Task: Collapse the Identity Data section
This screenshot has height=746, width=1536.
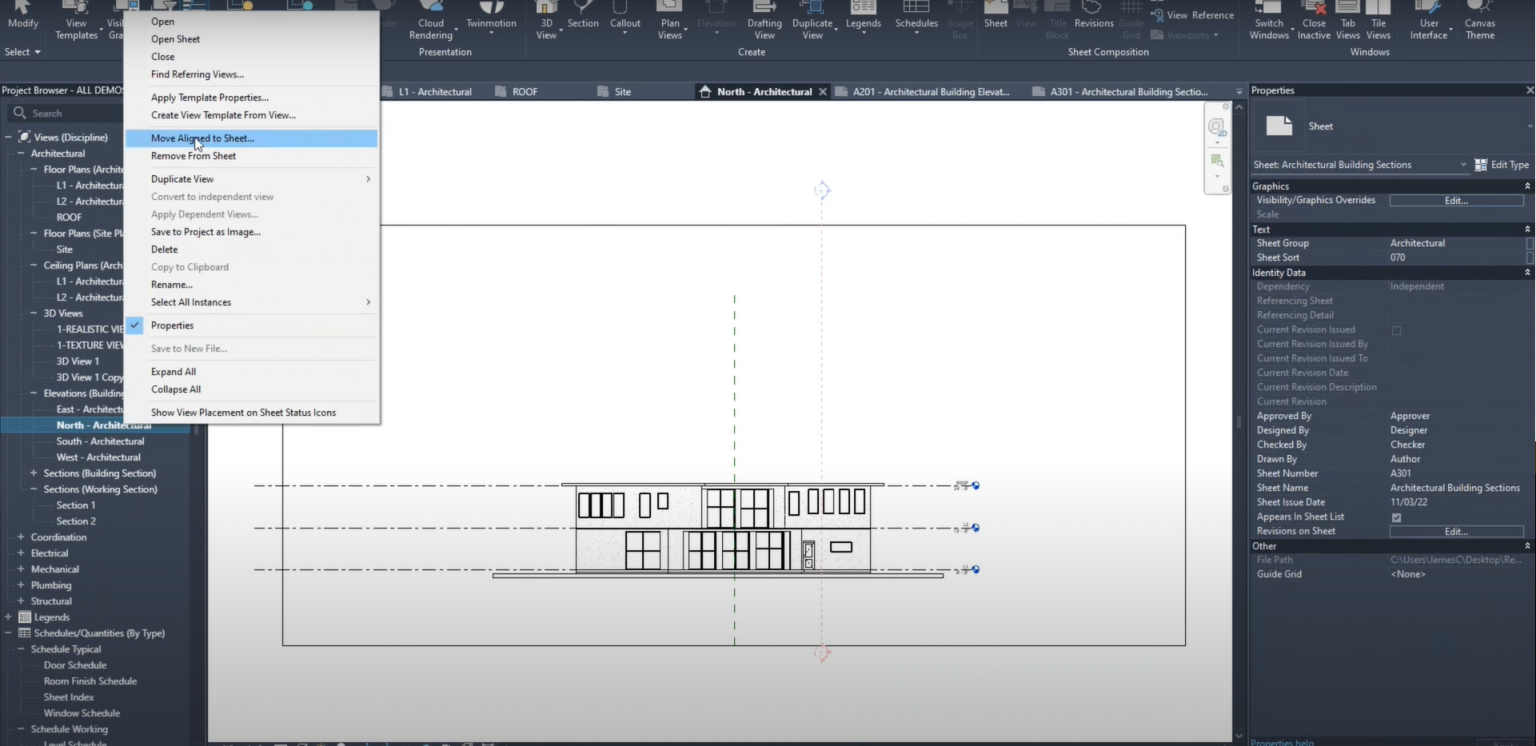Action: point(1527,272)
